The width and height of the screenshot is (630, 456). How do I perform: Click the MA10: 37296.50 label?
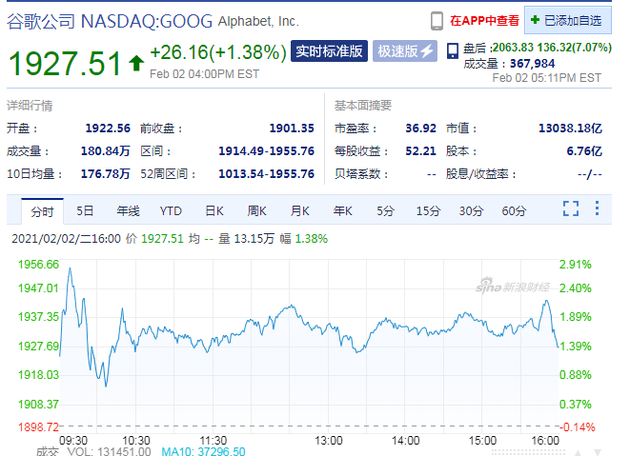(x=203, y=451)
